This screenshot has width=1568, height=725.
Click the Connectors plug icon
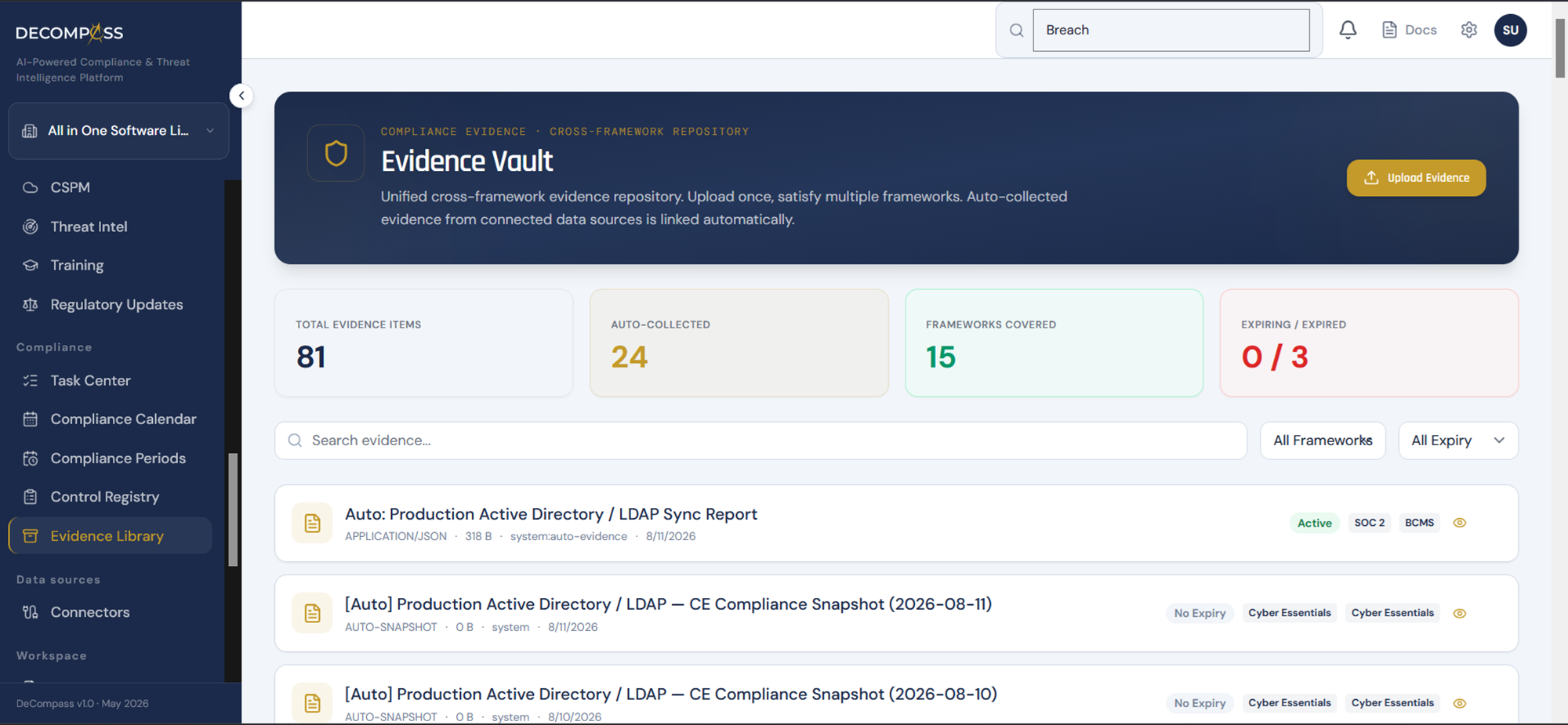31,612
